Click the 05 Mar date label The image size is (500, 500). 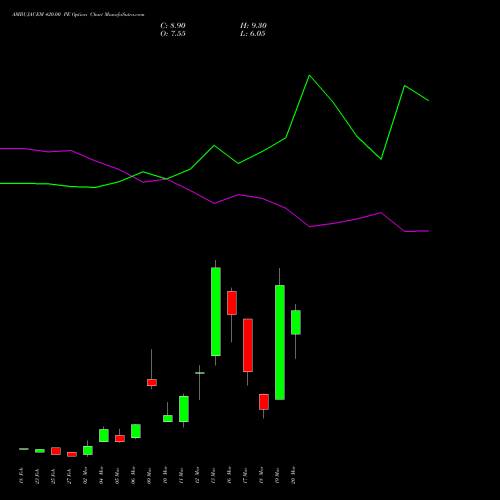[117, 475]
